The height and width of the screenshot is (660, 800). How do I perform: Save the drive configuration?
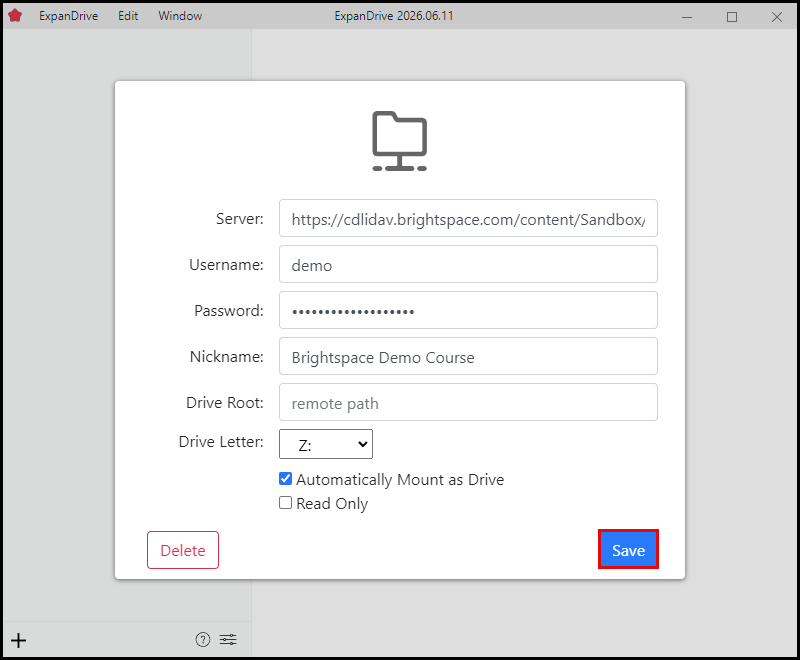tap(628, 549)
